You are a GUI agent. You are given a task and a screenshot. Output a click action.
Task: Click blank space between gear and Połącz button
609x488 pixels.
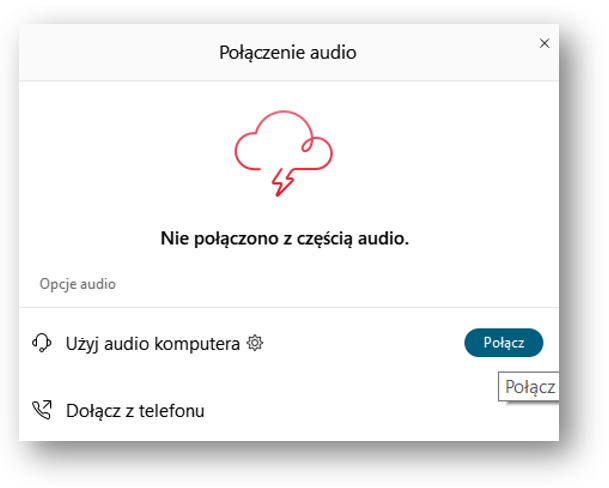click(363, 343)
